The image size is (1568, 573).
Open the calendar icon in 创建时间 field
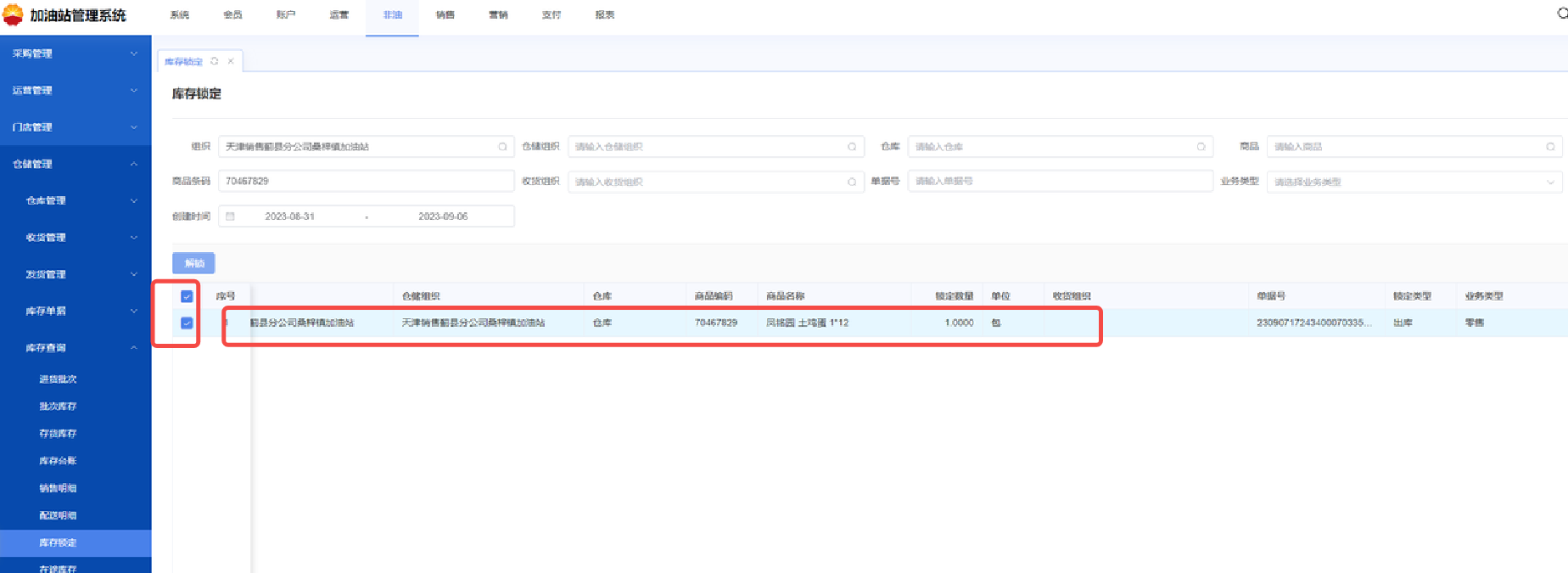(x=230, y=216)
